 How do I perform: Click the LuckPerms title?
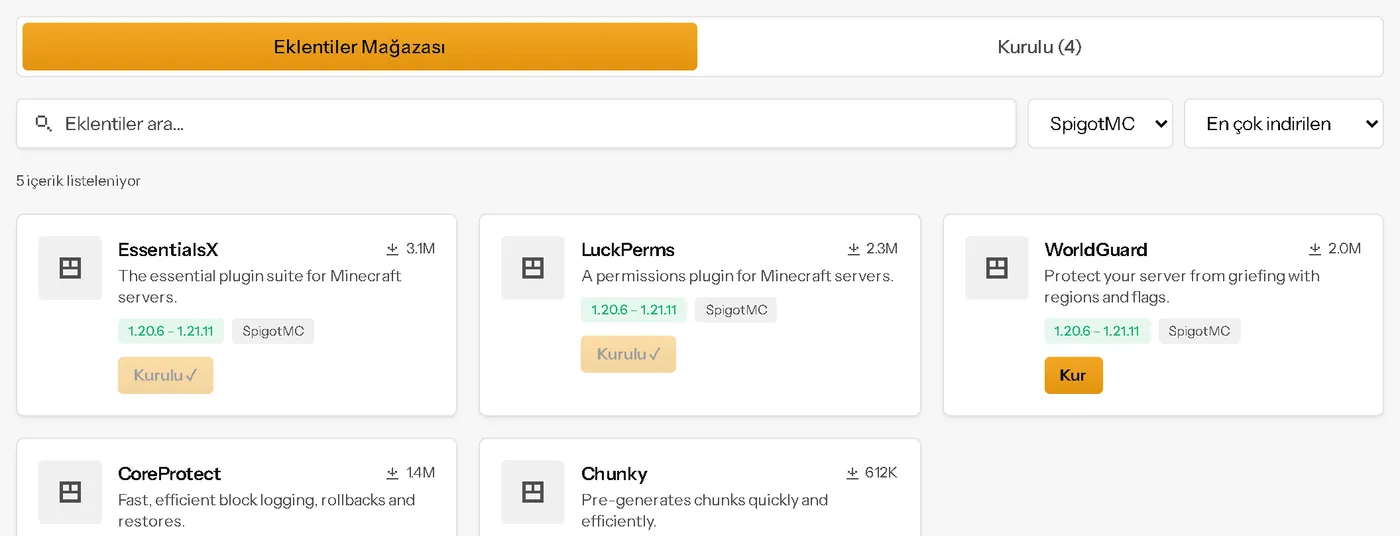click(x=628, y=250)
